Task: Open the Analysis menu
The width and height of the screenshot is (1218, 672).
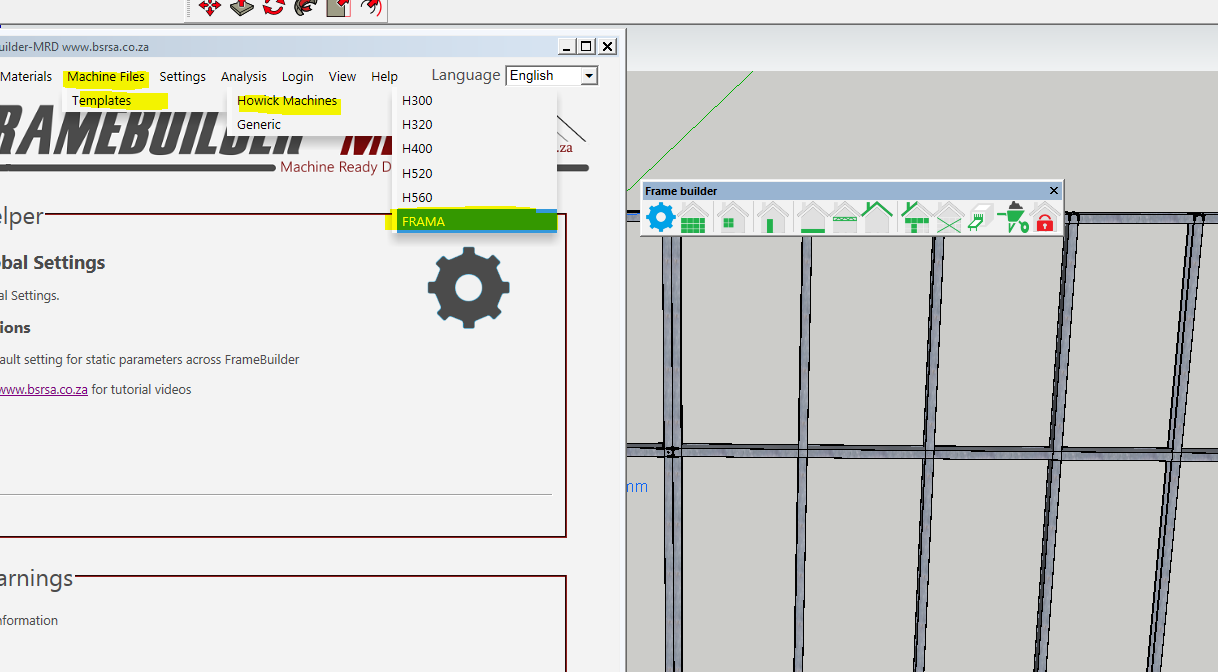Action: [244, 77]
